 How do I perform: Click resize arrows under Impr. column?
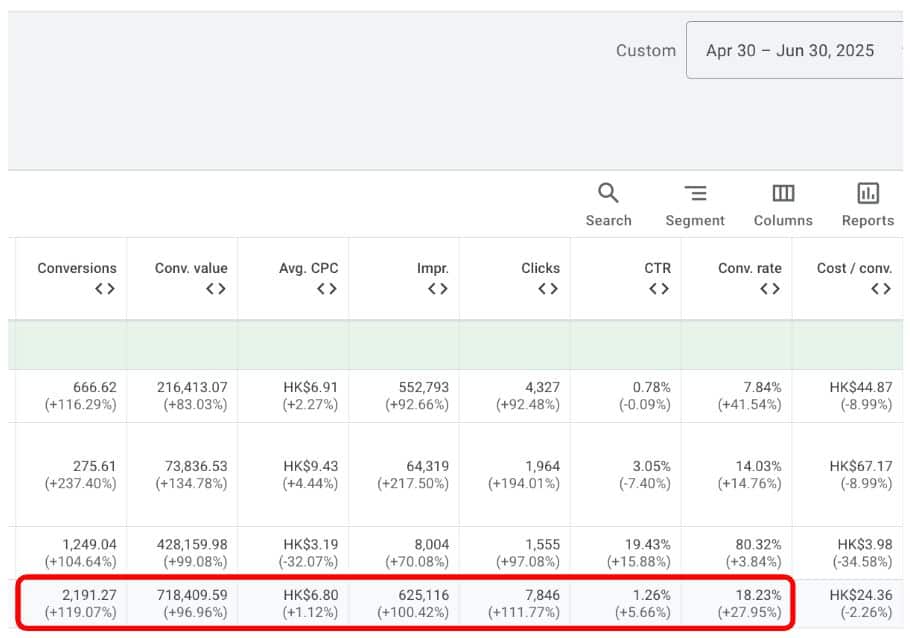click(437, 289)
